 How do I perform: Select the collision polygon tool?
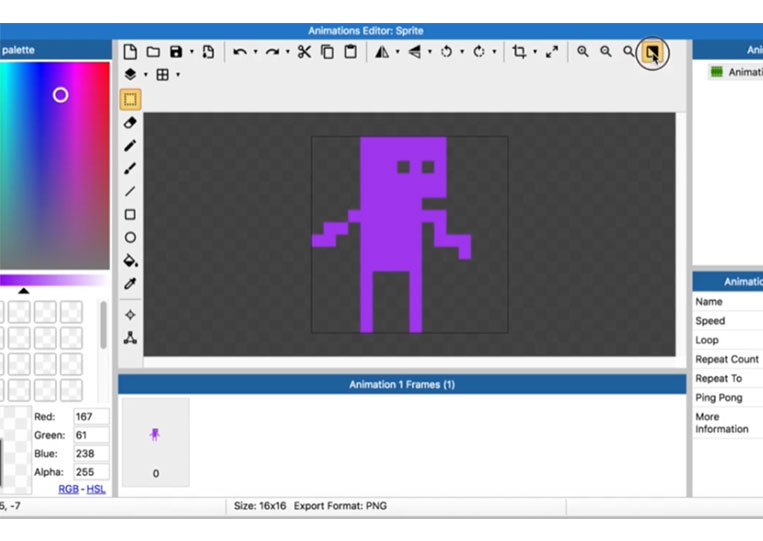[130, 338]
